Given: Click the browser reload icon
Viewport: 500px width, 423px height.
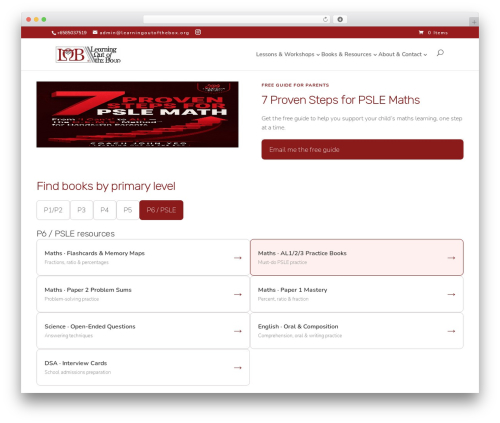Looking at the screenshot, I should click(325, 19).
